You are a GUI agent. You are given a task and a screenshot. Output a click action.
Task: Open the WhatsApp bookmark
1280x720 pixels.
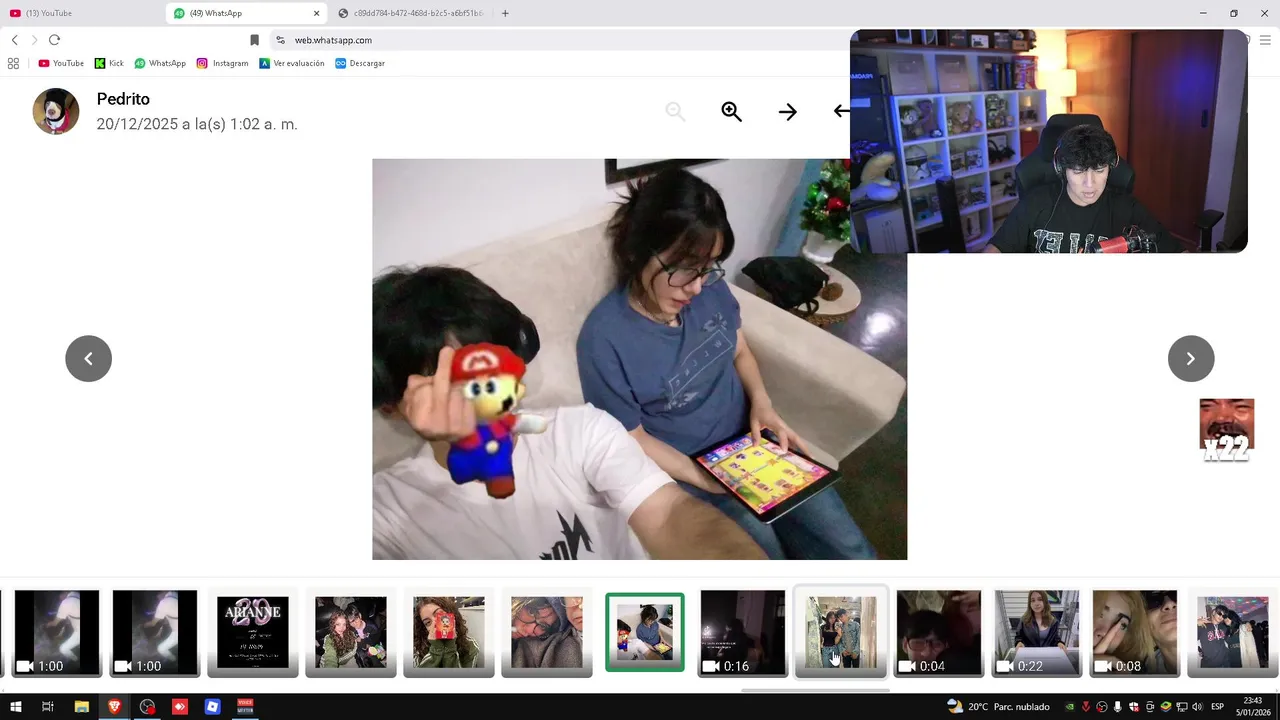click(x=160, y=63)
